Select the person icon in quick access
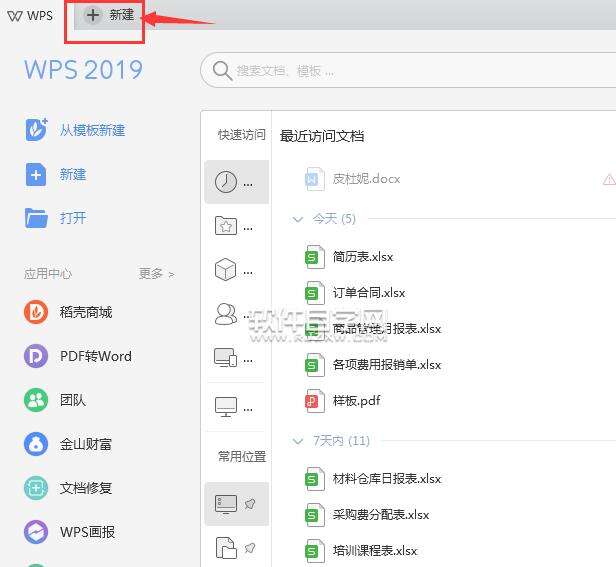The width and height of the screenshot is (616, 567). (x=226, y=314)
